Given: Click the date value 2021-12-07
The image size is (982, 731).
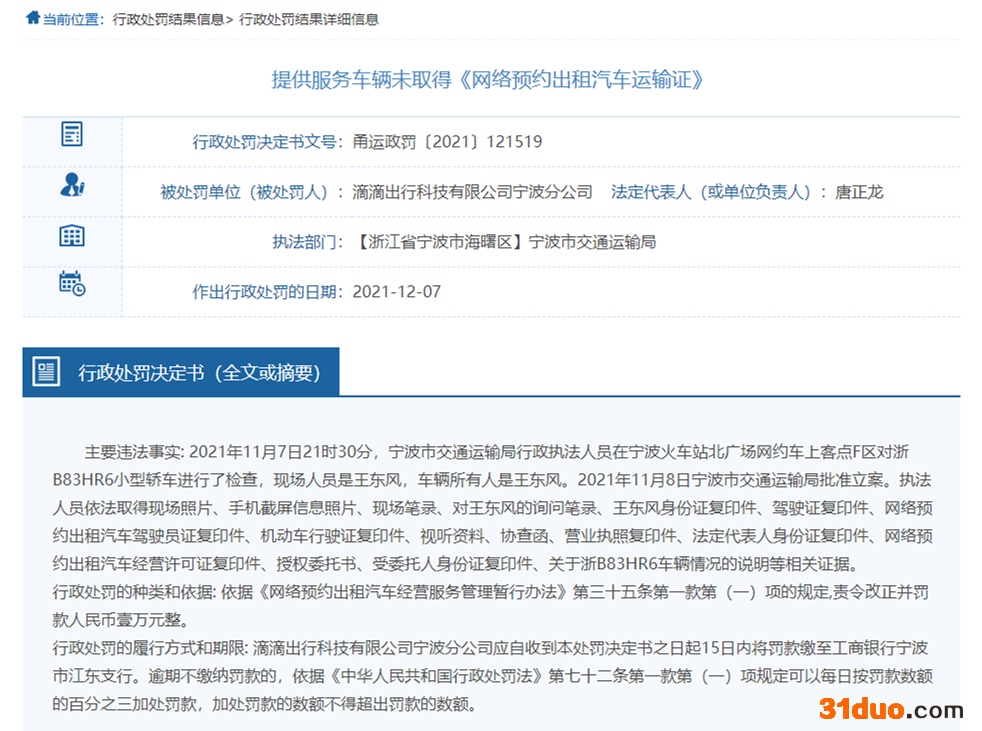Looking at the screenshot, I should 396,292.
